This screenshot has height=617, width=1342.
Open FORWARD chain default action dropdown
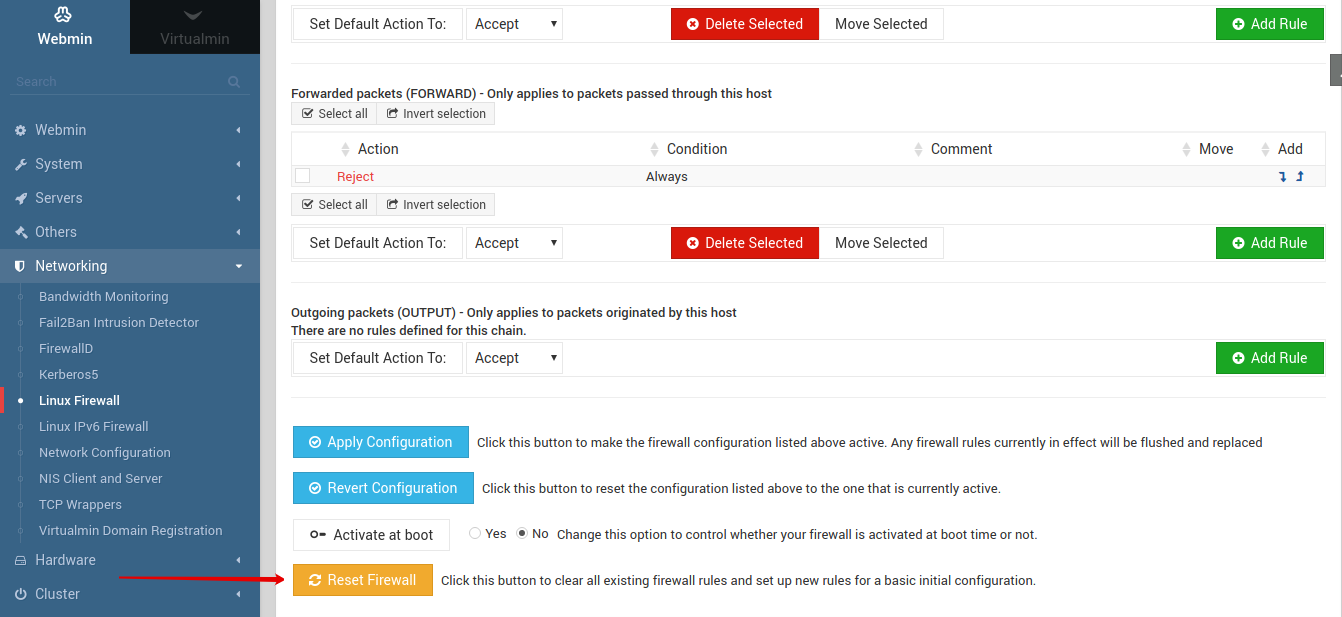point(514,243)
